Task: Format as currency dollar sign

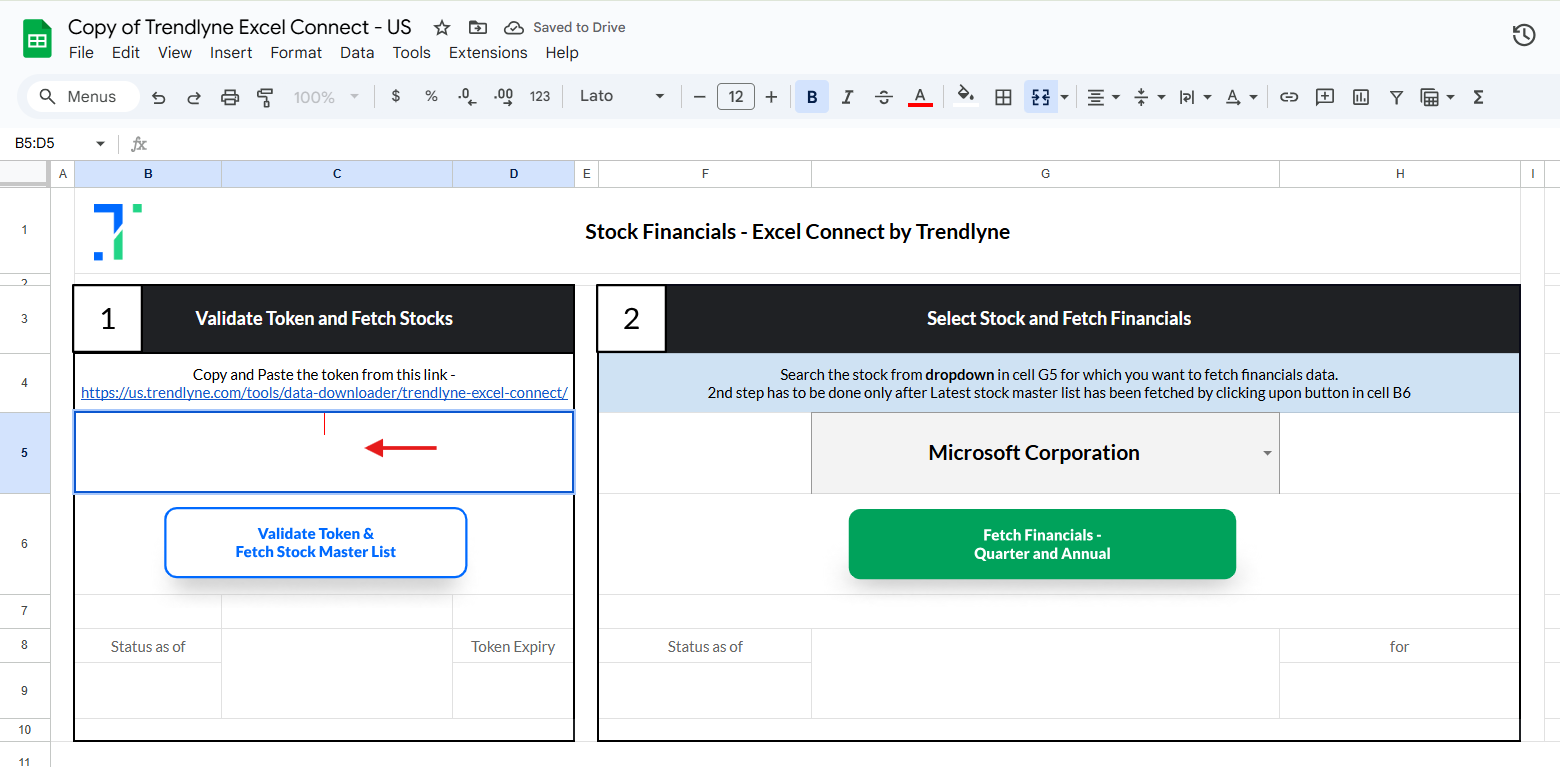Action: [x=396, y=97]
